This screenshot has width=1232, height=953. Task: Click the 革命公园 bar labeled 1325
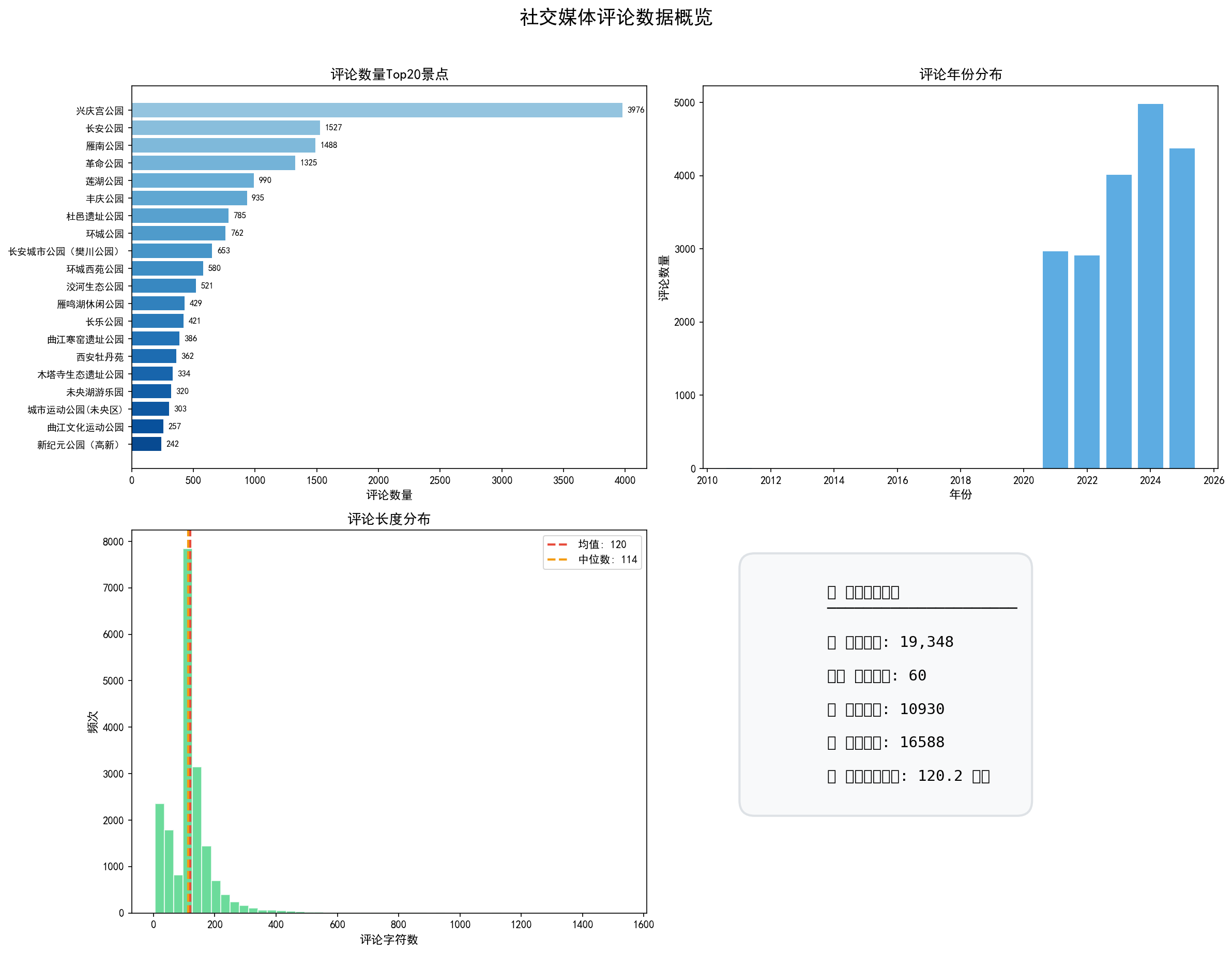(x=213, y=162)
